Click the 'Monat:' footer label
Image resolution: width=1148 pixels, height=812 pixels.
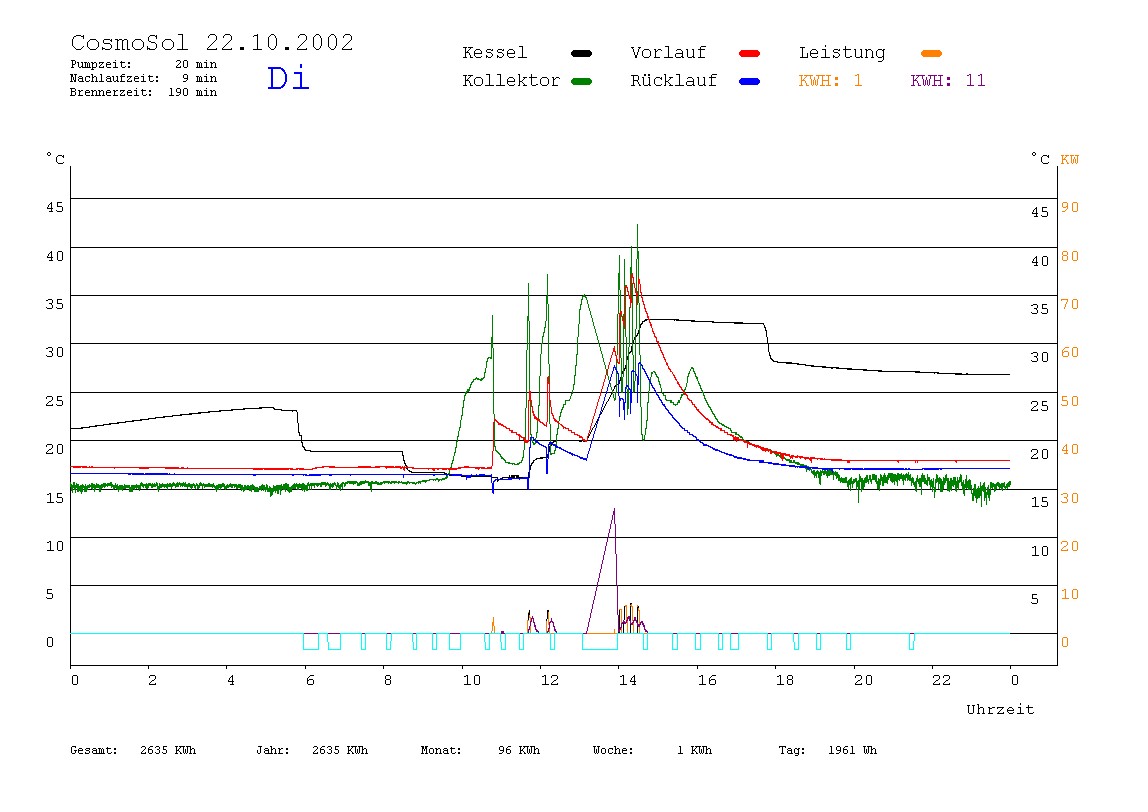coord(441,750)
